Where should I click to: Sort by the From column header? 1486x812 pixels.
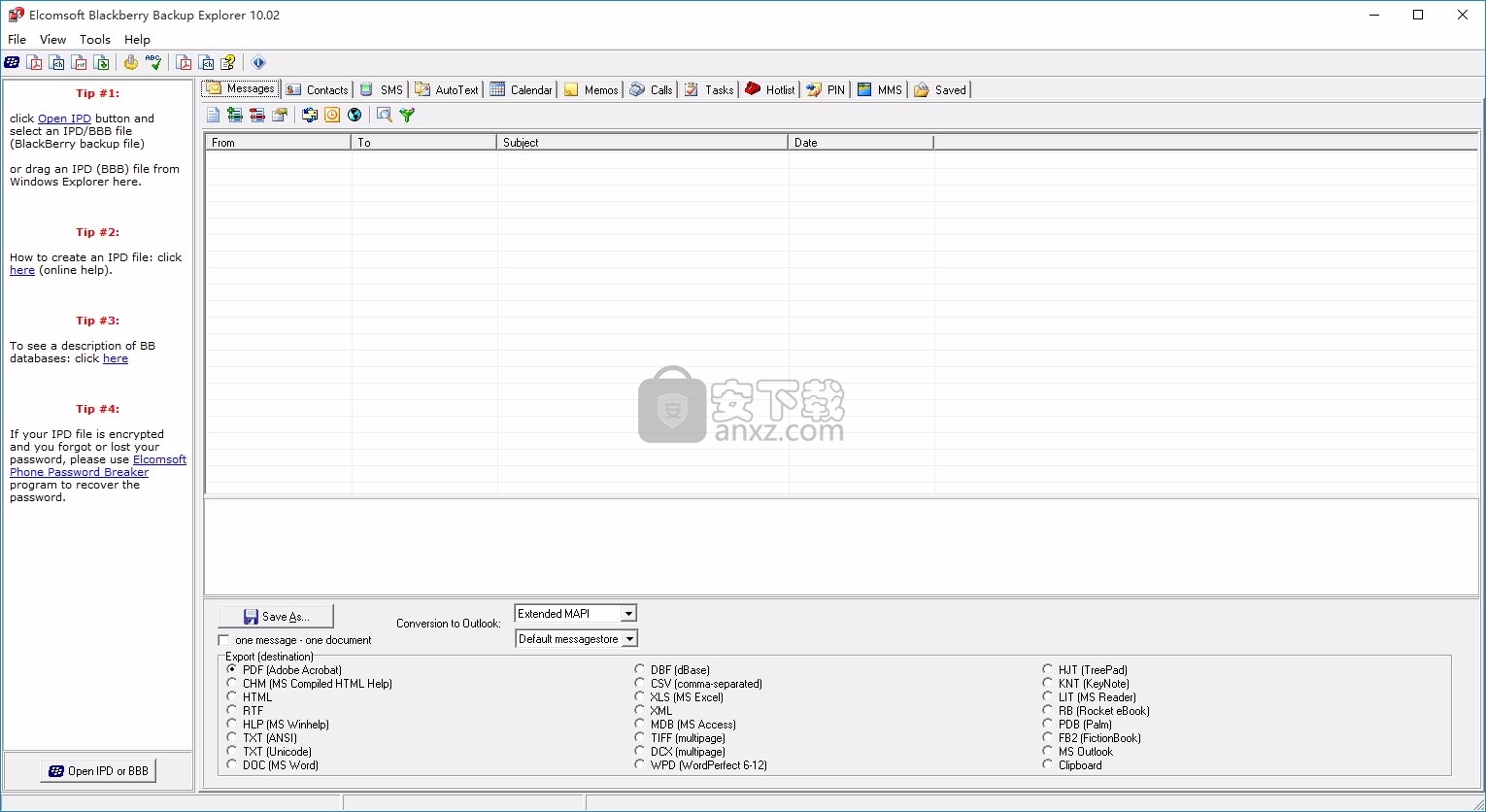(278, 142)
